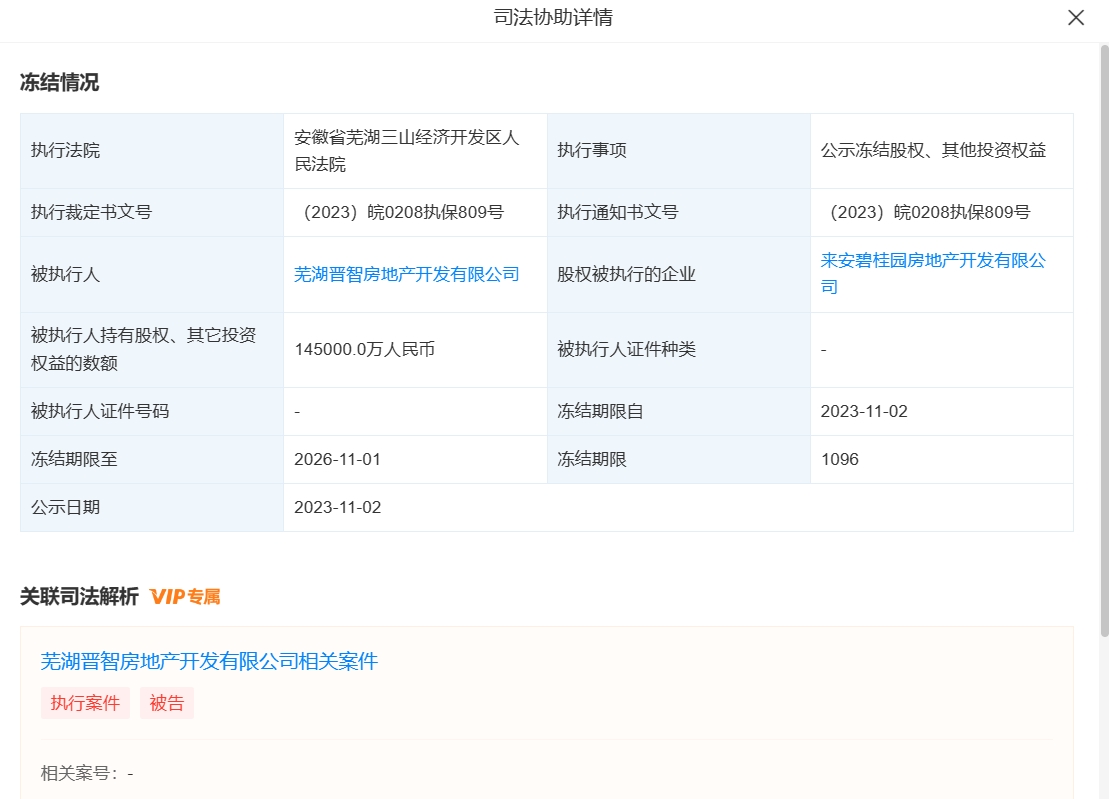The image size is (1109, 799).
Task: Click the 冻结期限自 label cell
Action: [679, 412]
